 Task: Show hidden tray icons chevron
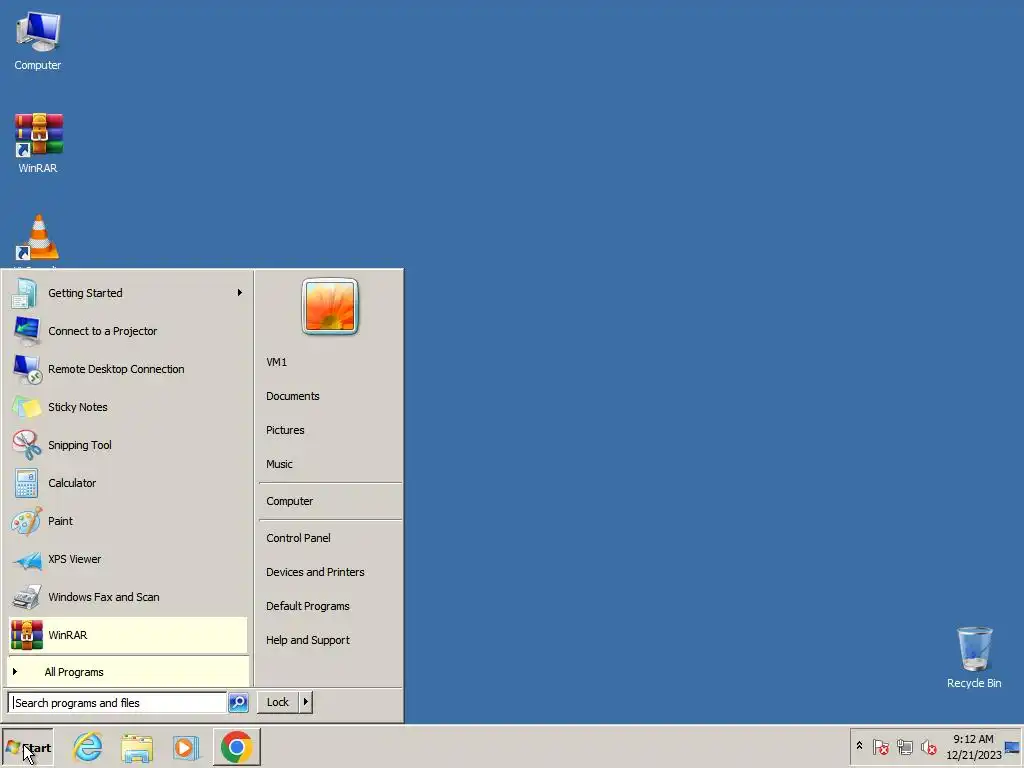[x=859, y=746]
